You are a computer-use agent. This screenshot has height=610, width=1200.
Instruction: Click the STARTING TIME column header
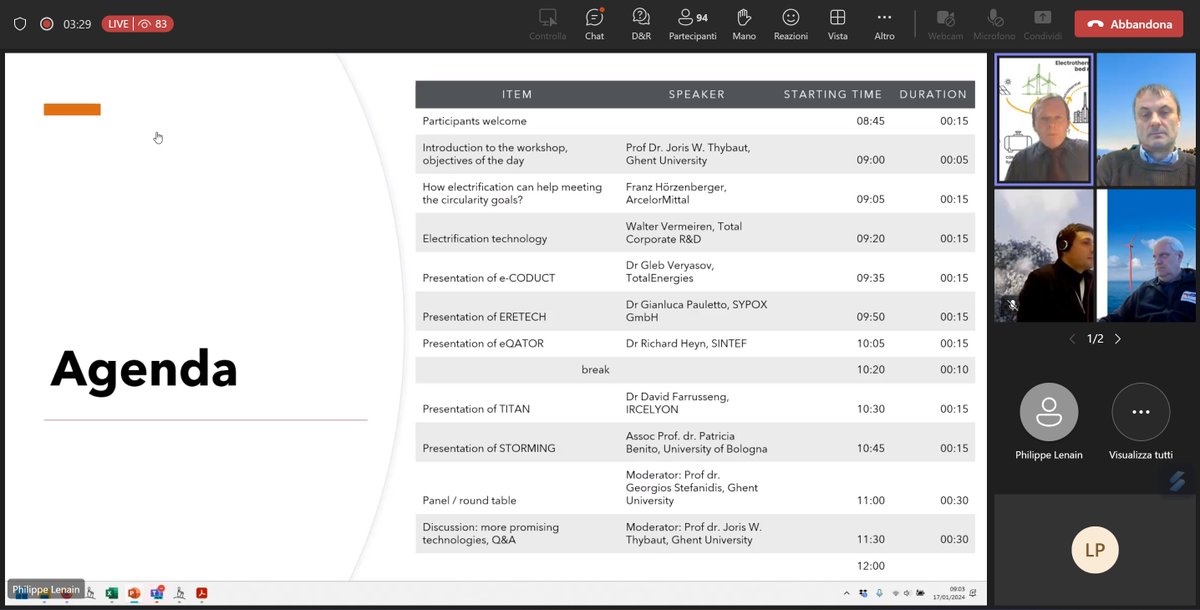(833, 94)
